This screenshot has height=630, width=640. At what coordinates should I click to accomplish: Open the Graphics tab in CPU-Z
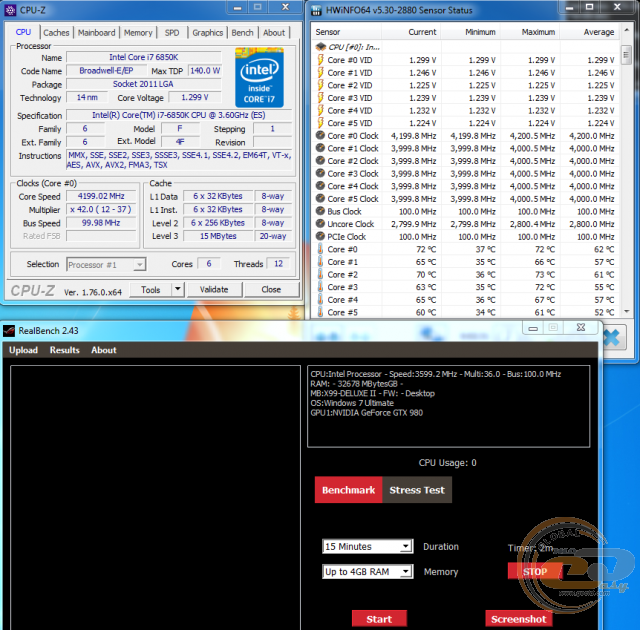coord(208,33)
